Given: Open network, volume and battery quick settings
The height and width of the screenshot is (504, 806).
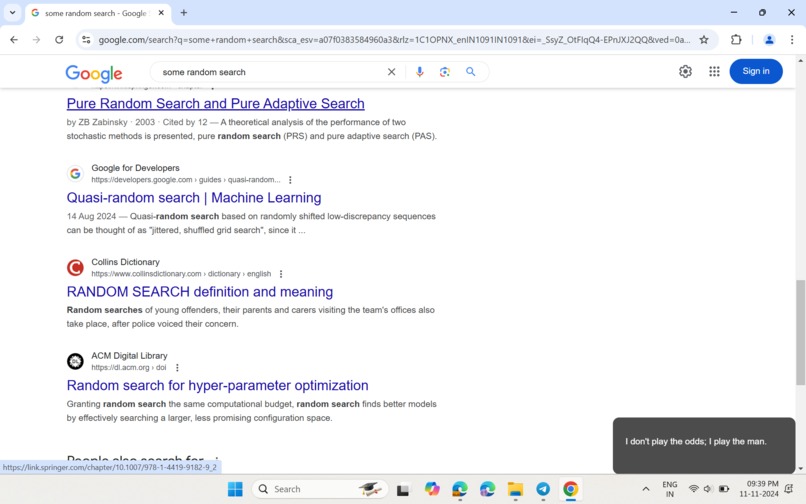Looking at the screenshot, I should click(x=708, y=489).
